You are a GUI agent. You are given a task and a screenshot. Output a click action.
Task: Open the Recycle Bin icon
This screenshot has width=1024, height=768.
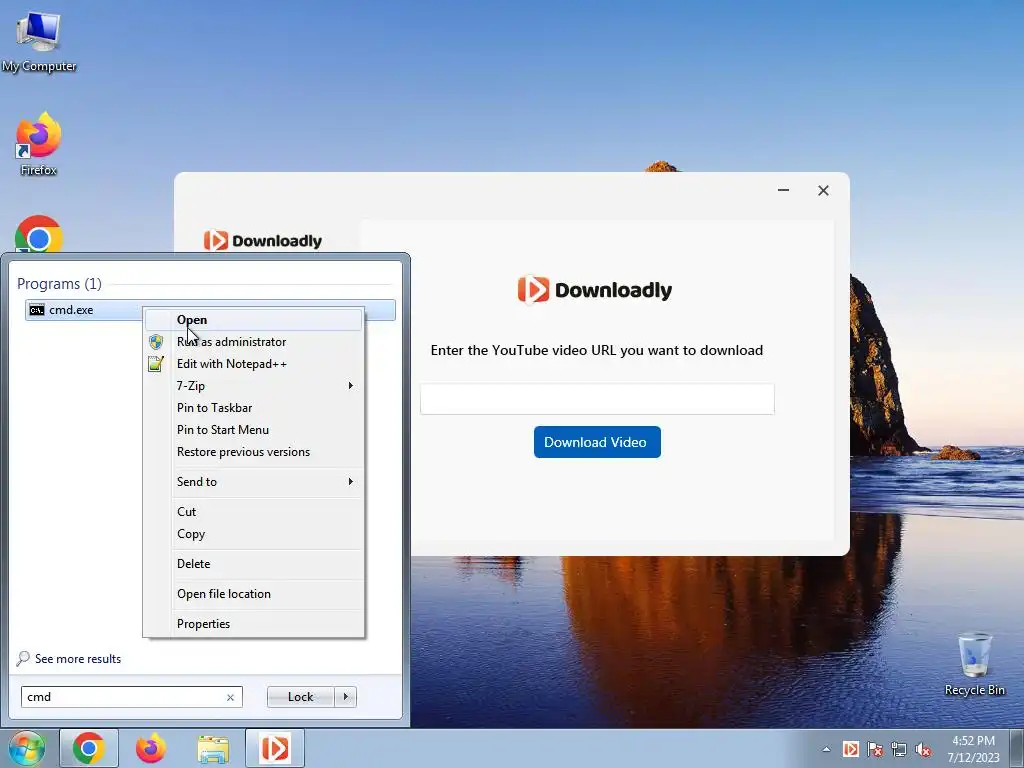tap(974, 664)
